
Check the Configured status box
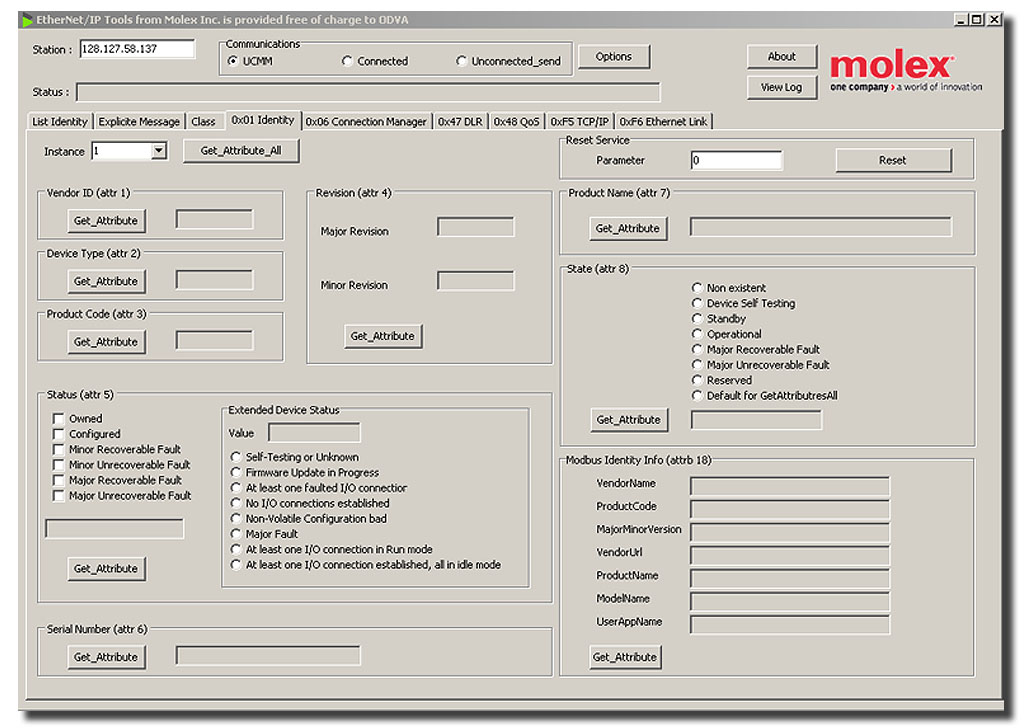[59, 434]
